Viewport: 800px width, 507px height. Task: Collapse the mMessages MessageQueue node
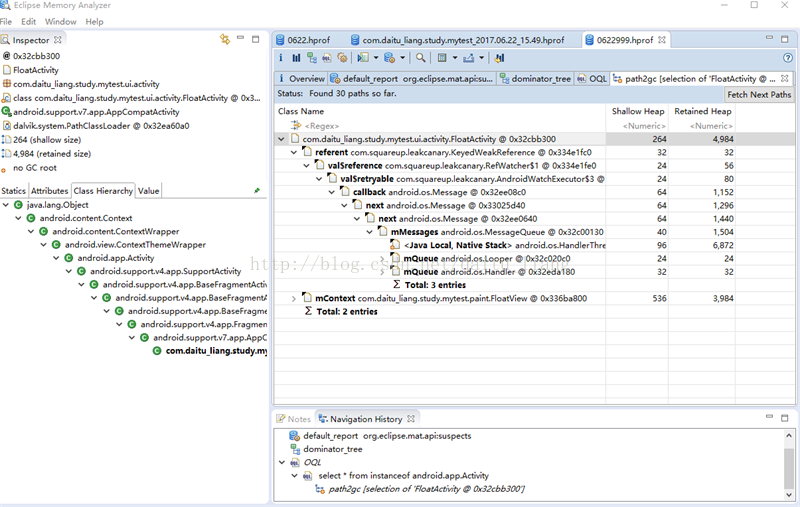[369, 232]
